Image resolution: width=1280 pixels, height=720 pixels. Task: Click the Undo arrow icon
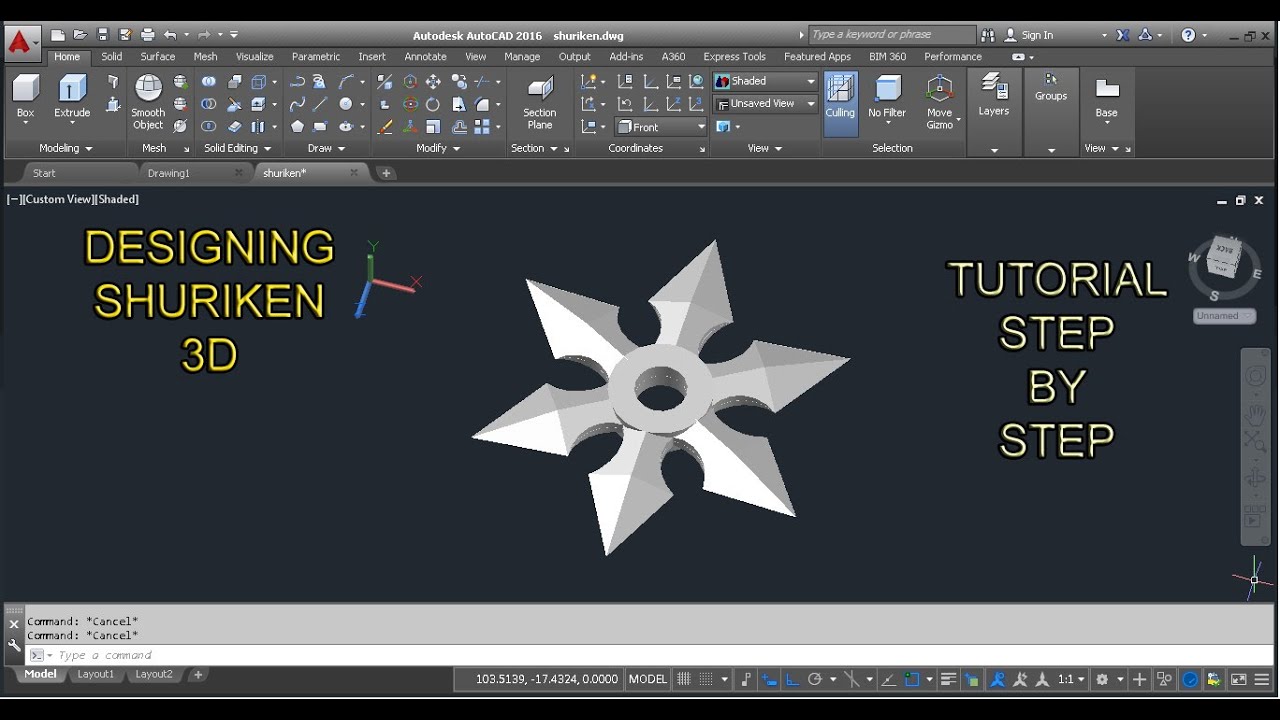tap(170, 35)
